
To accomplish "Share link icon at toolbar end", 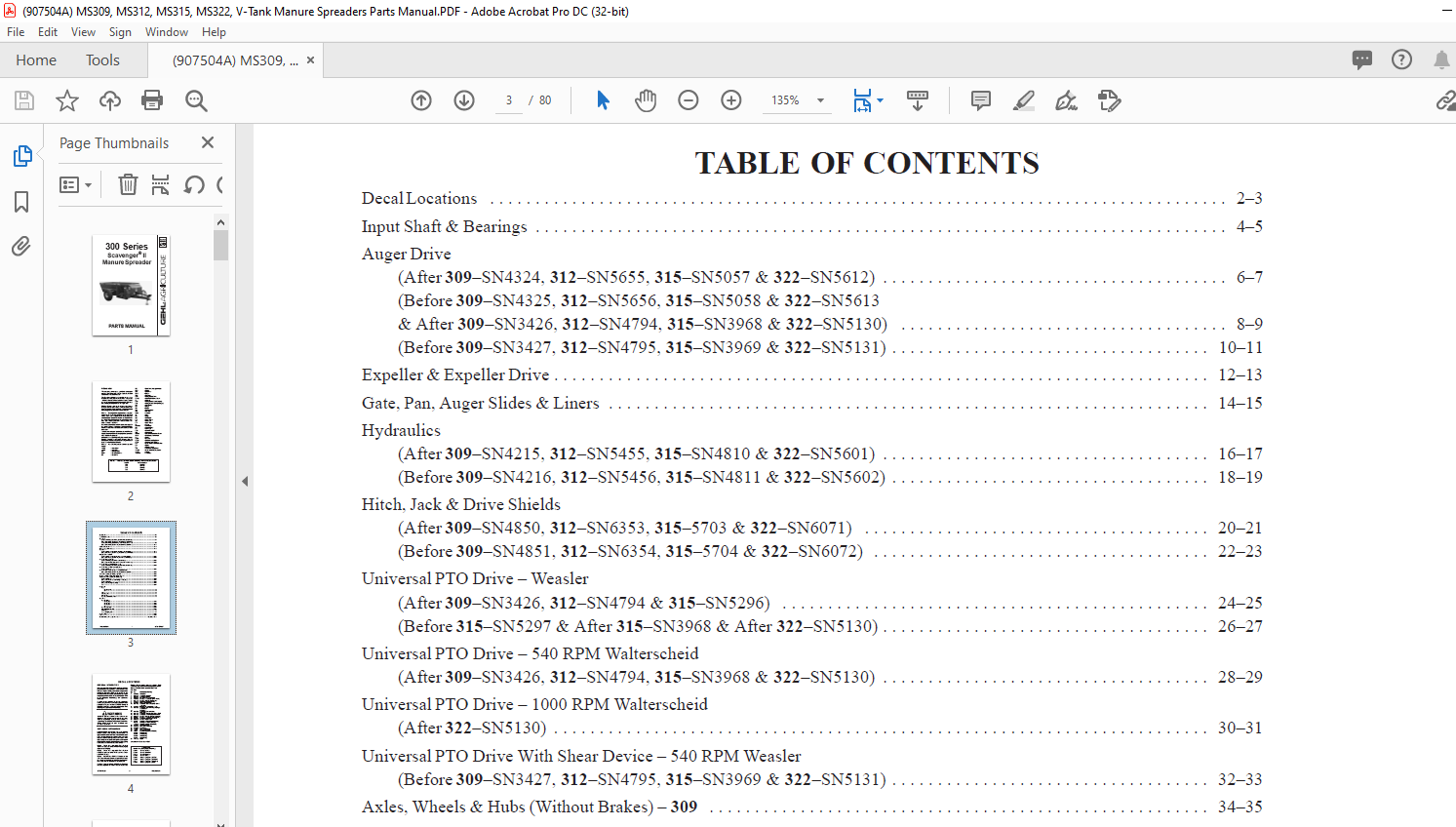I will coord(1445,100).
